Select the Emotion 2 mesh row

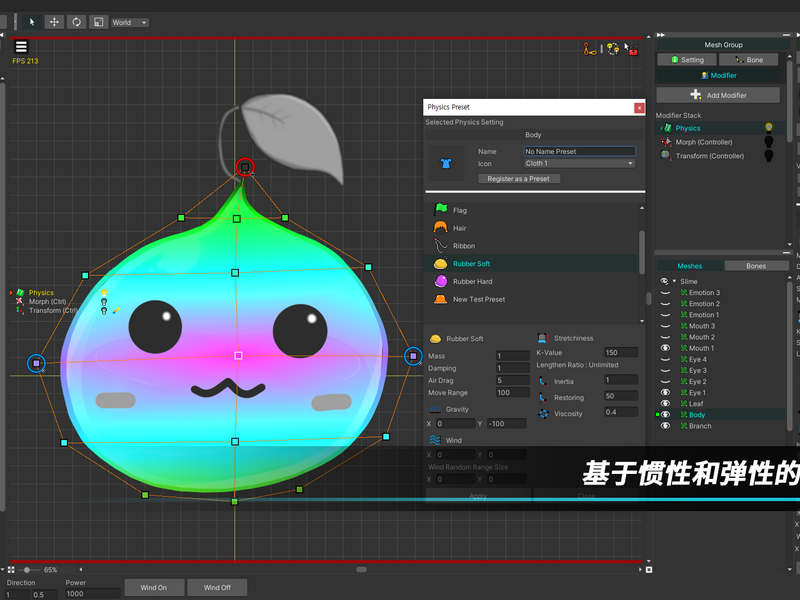pyautogui.click(x=721, y=304)
